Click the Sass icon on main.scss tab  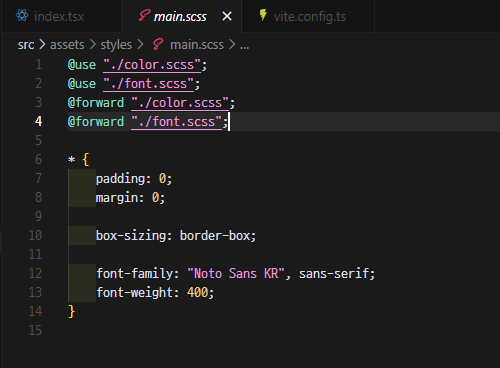point(144,16)
